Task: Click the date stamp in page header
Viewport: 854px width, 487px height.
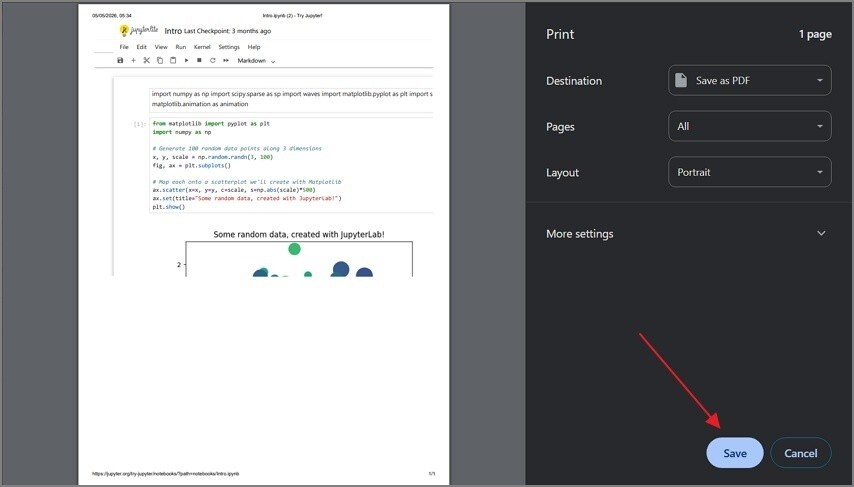Action: (x=112, y=16)
